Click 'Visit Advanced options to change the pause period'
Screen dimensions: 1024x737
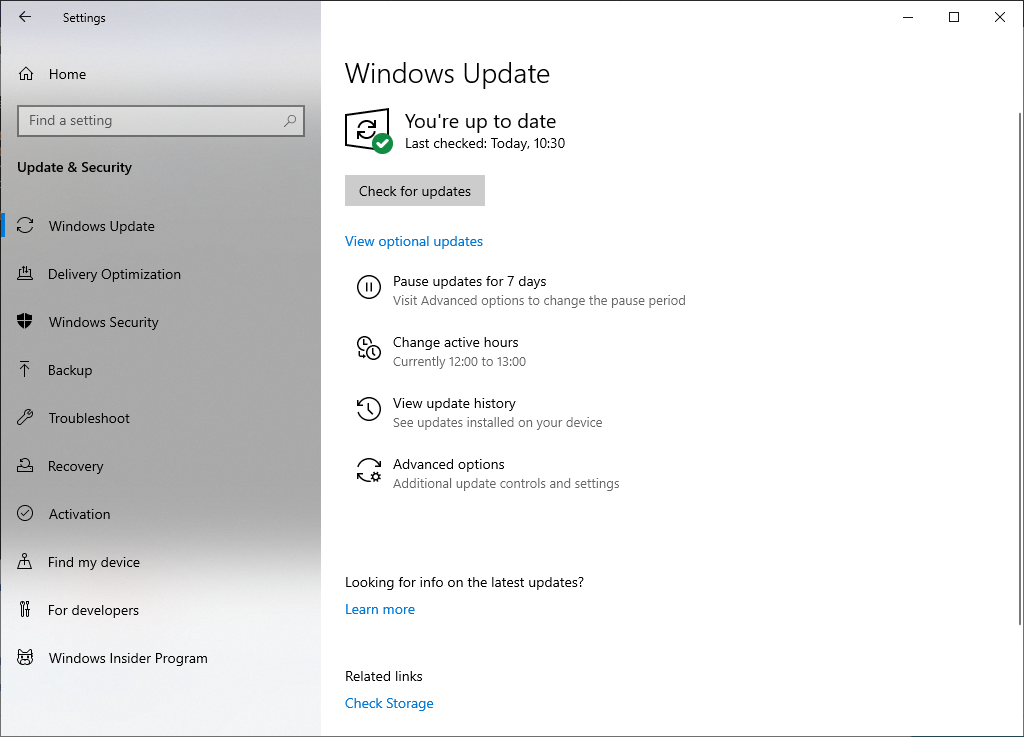click(x=539, y=300)
